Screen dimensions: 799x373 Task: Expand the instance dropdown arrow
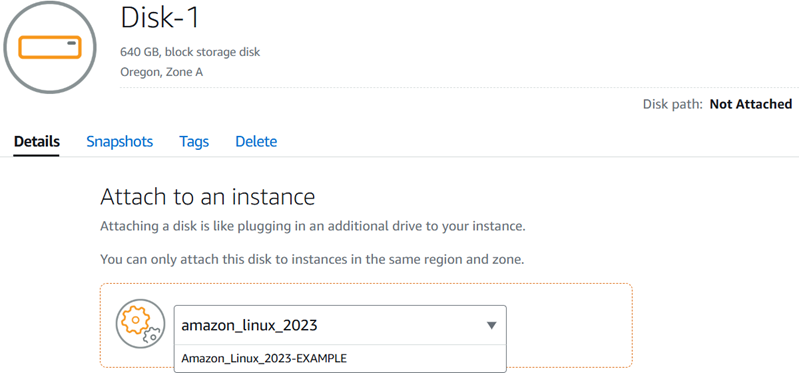pos(491,325)
